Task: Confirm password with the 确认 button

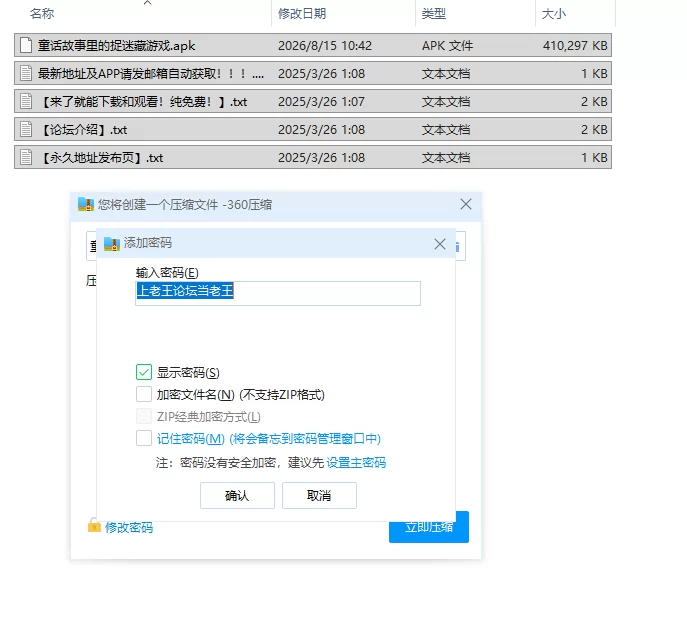Action: (237, 496)
